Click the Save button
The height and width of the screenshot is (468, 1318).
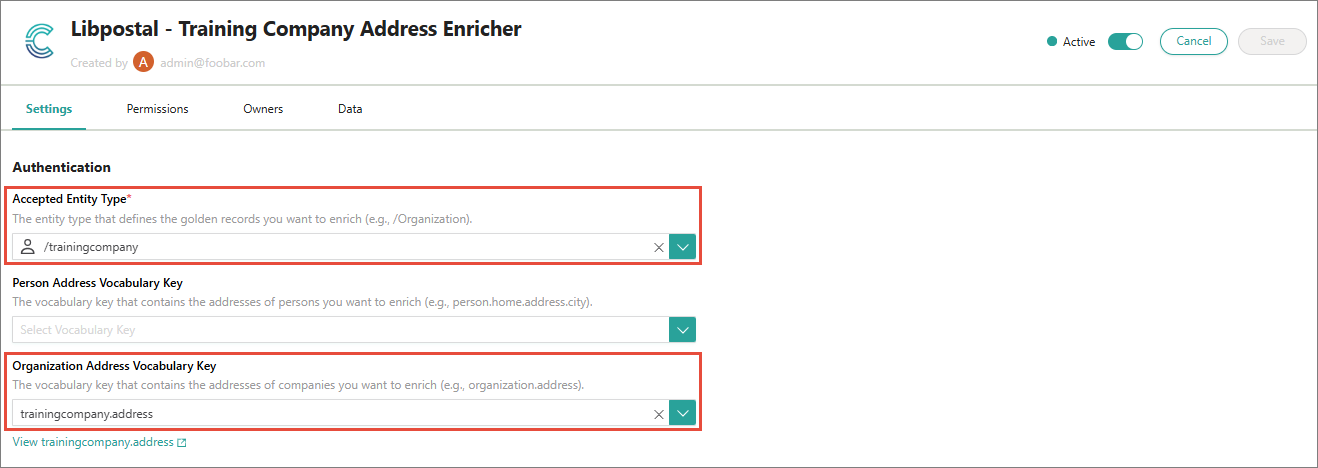pos(1272,41)
